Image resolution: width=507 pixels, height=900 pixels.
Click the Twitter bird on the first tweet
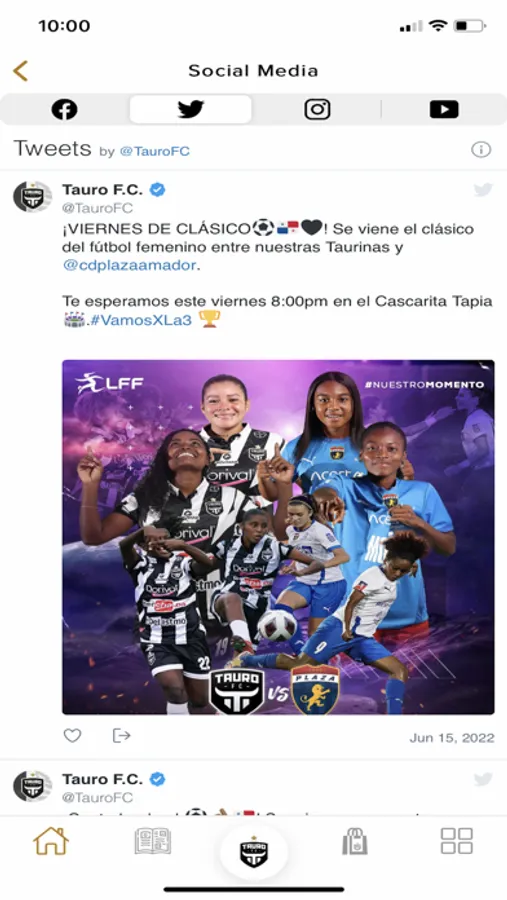[483, 190]
